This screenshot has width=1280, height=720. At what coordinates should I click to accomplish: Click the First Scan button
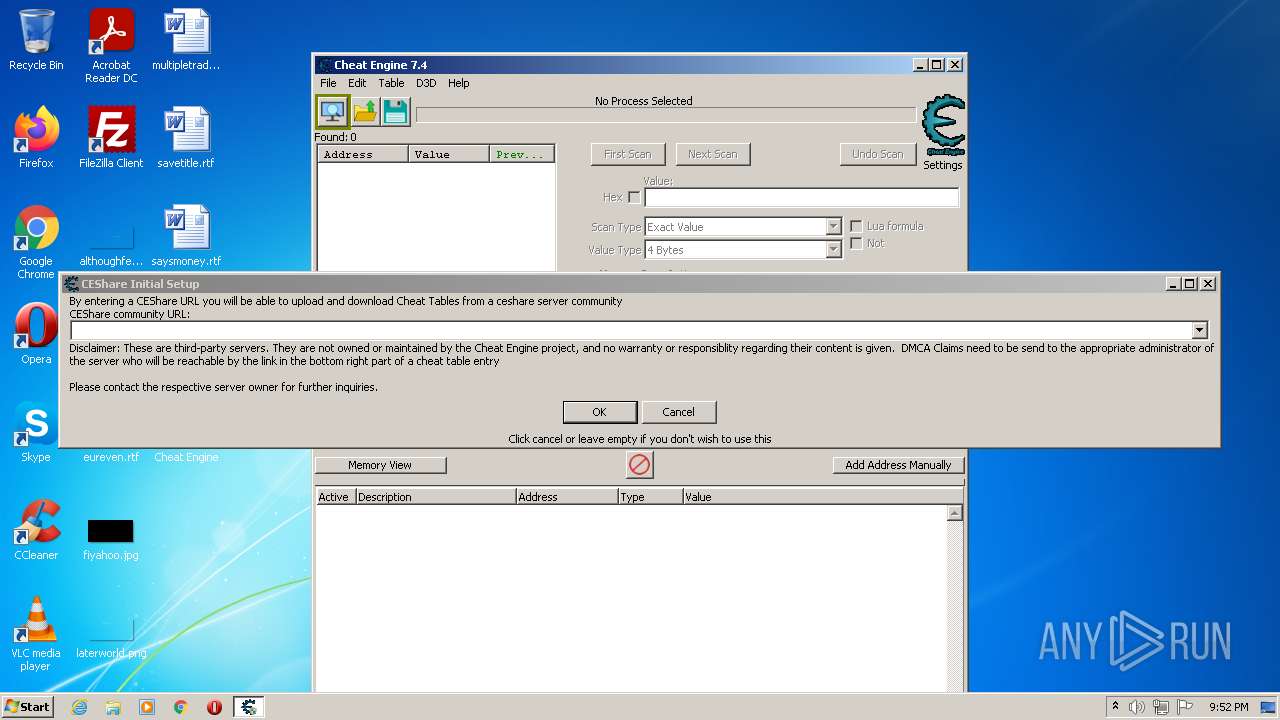[628, 154]
